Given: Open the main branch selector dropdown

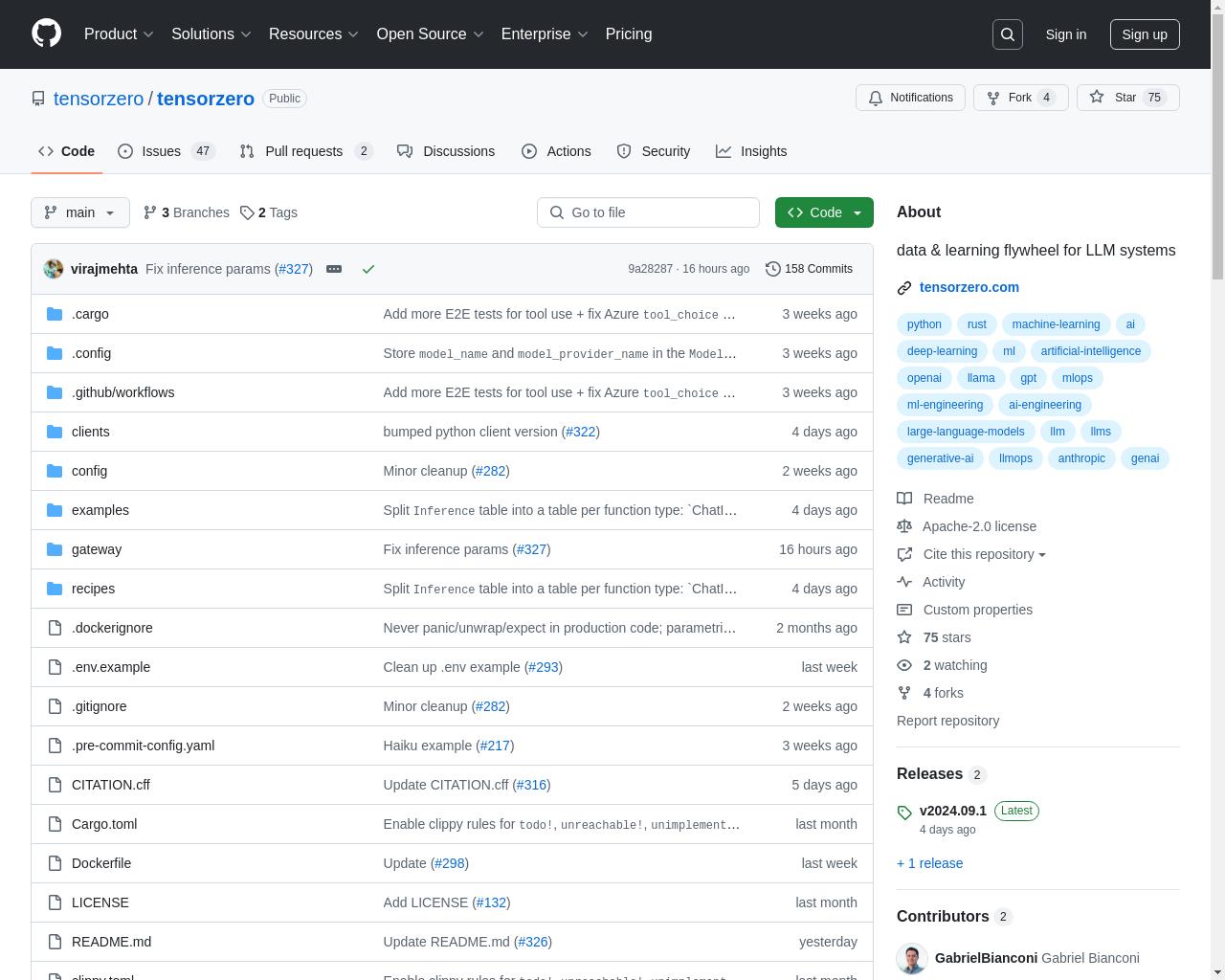Looking at the screenshot, I should [80, 212].
